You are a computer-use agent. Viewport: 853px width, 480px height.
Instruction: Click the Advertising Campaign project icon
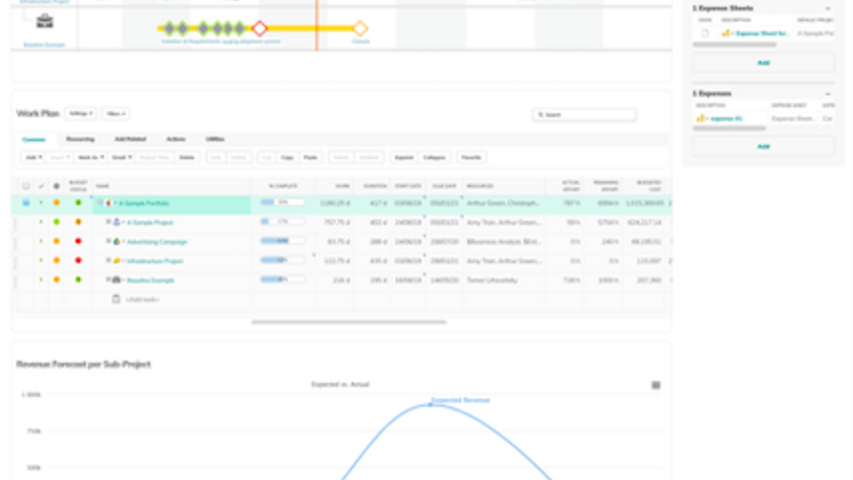[117, 241]
